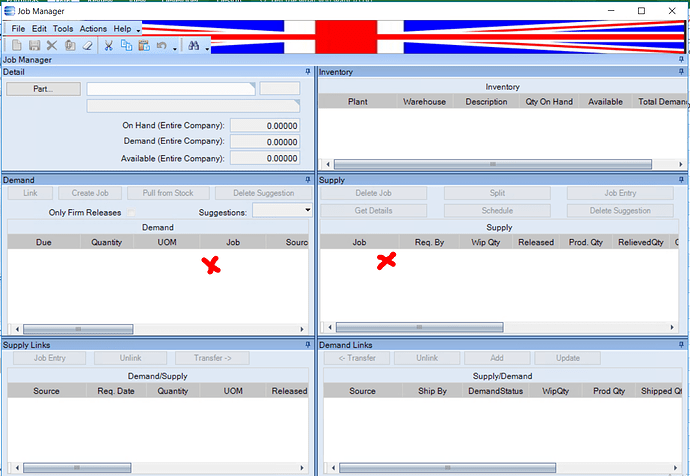Click the Get Details button
690x476 pixels.
click(373, 211)
